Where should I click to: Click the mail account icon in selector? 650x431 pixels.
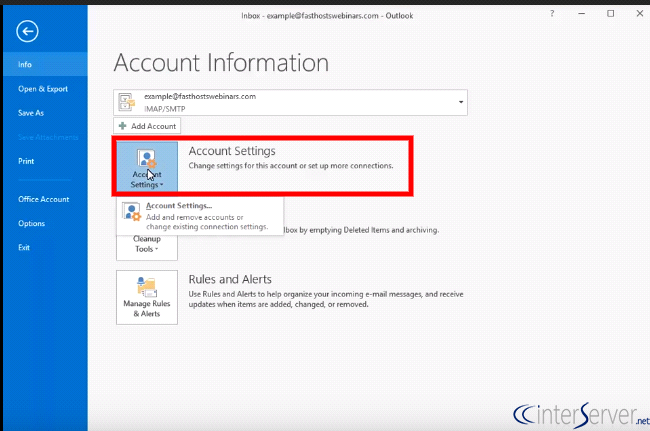(126, 102)
